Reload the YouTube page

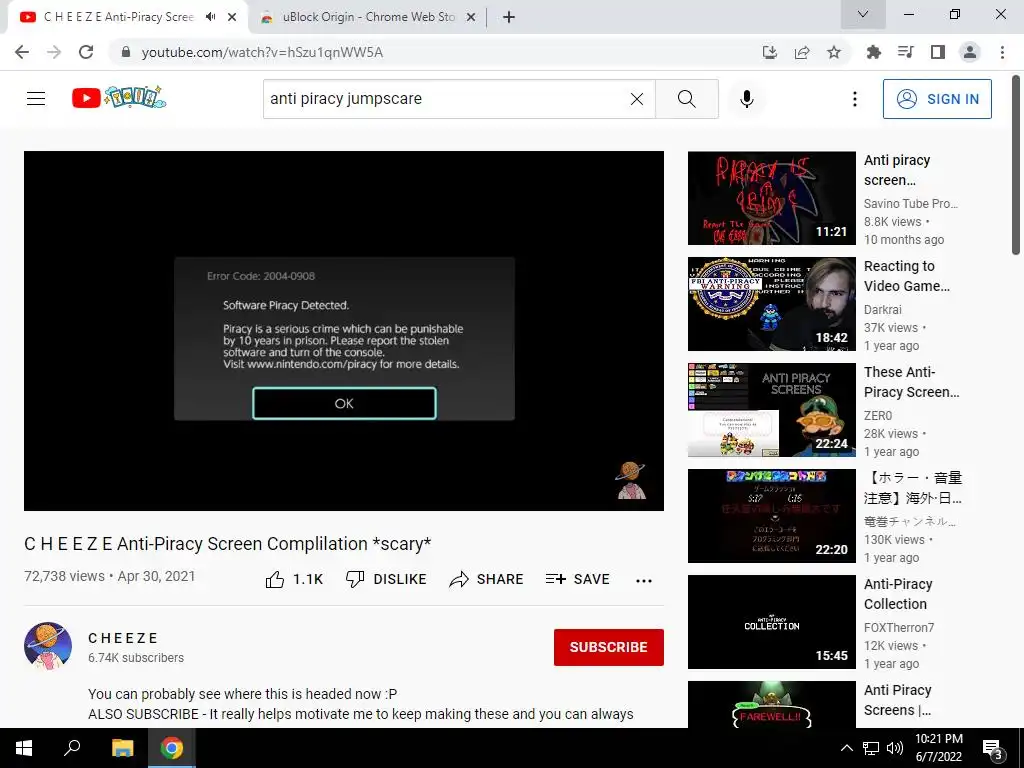tap(86, 52)
